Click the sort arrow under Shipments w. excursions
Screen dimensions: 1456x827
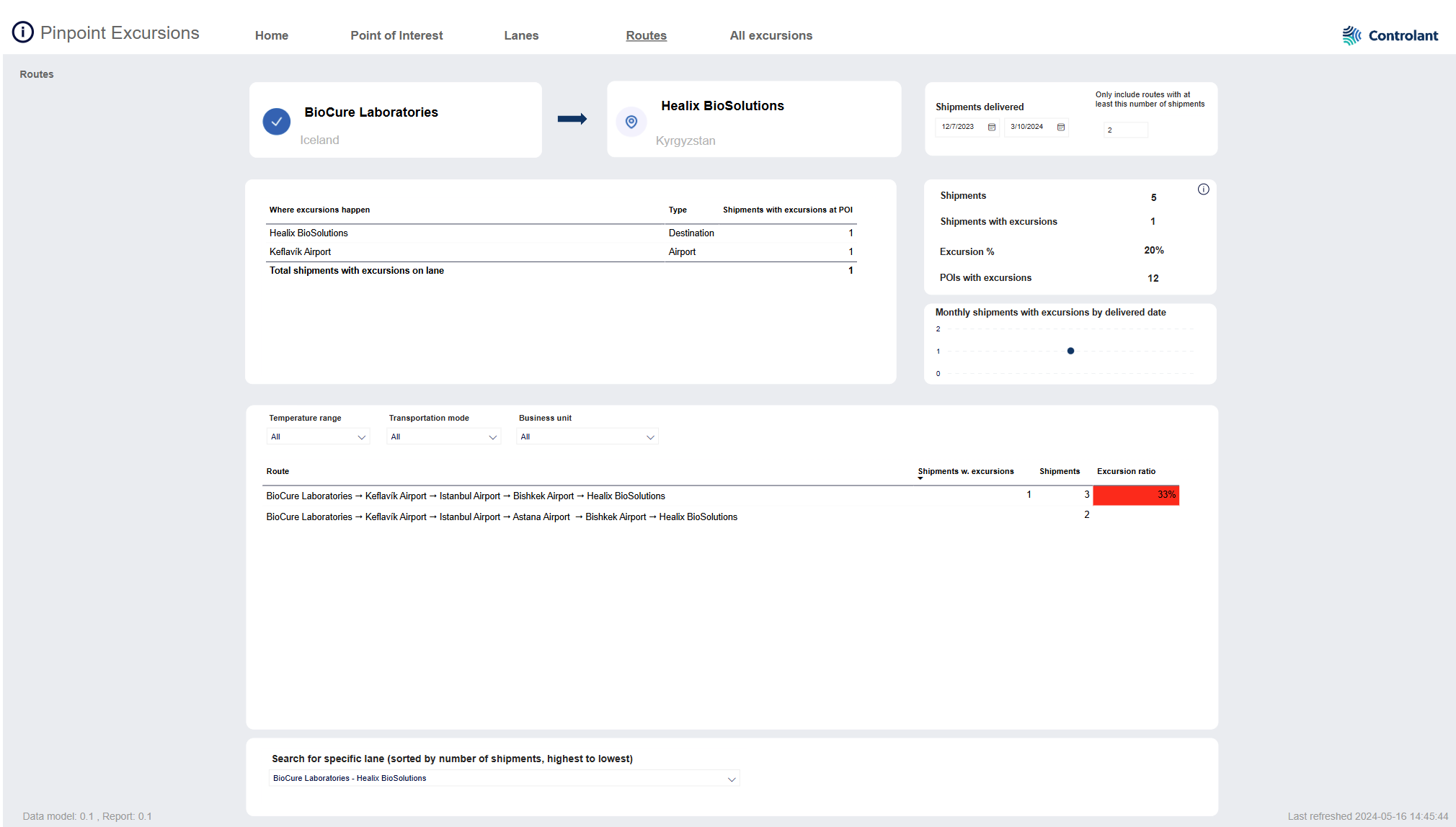[920, 478]
